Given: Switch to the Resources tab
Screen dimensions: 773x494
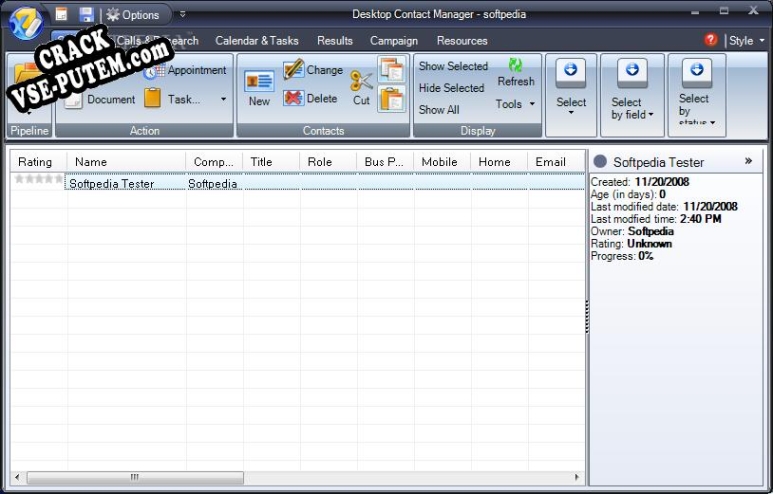Looking at the screenshot, I should tap(462, 40).
